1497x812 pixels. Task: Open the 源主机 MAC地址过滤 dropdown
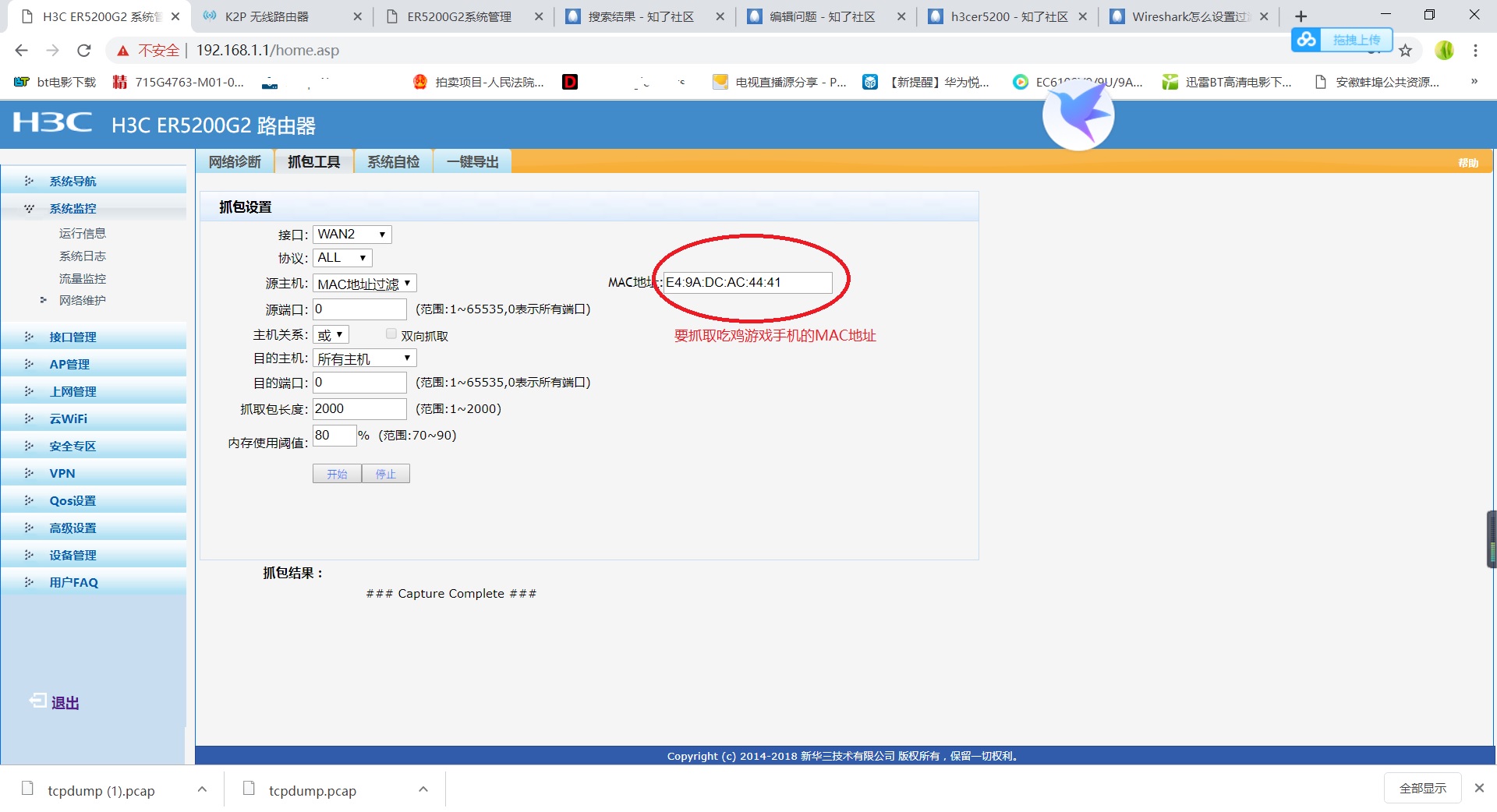coord(365,284)
